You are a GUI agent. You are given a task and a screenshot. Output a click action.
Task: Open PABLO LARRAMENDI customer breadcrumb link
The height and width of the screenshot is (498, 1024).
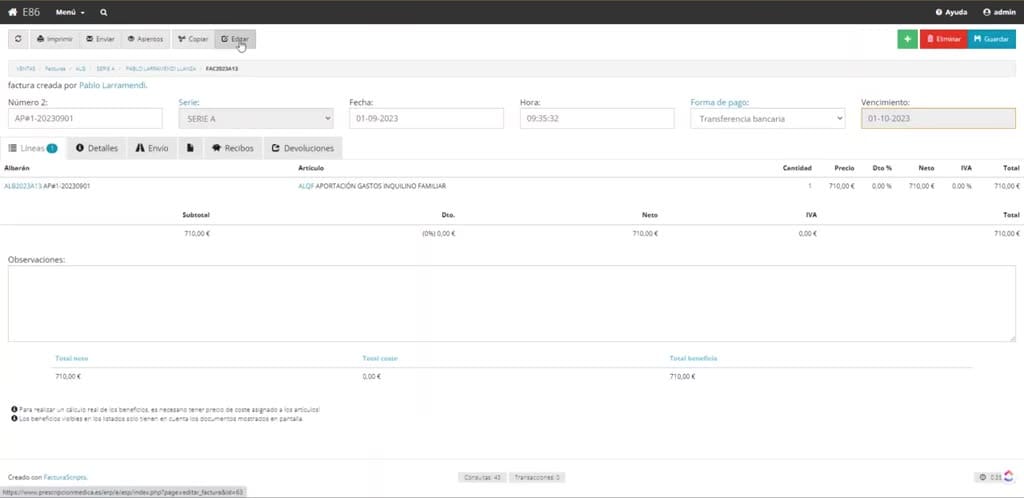(160, 69)
